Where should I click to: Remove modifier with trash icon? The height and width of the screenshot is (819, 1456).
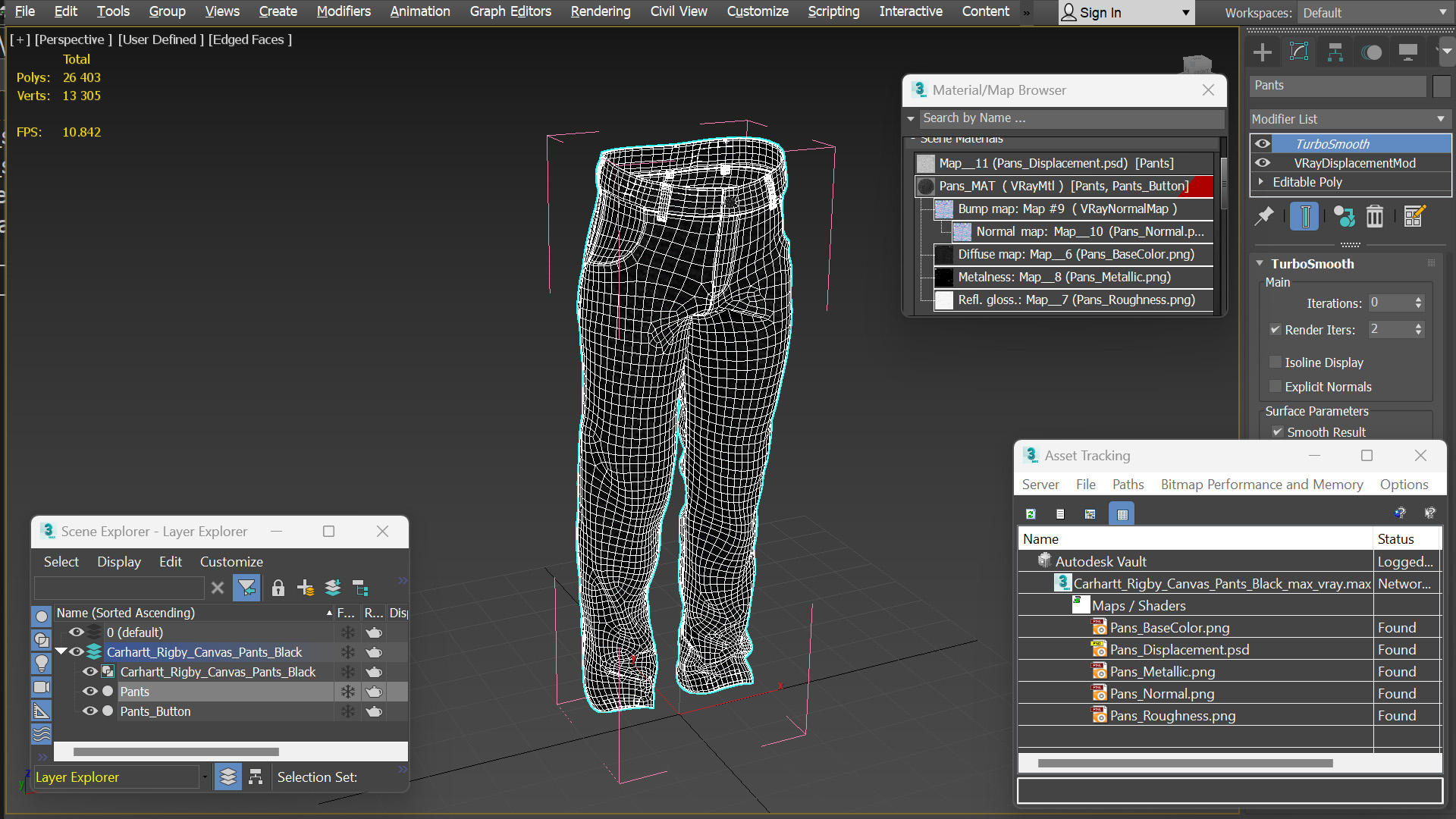1375,217
